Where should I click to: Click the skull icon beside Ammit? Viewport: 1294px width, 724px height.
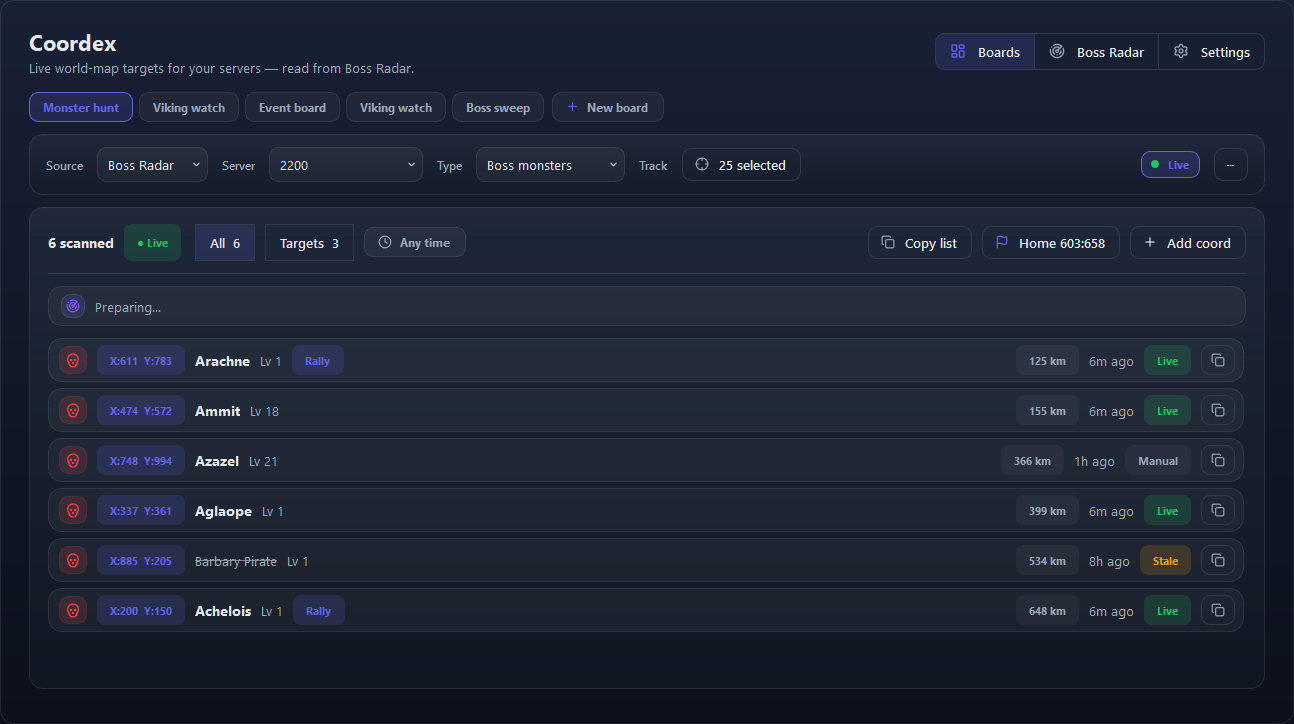tap(72, 411)
